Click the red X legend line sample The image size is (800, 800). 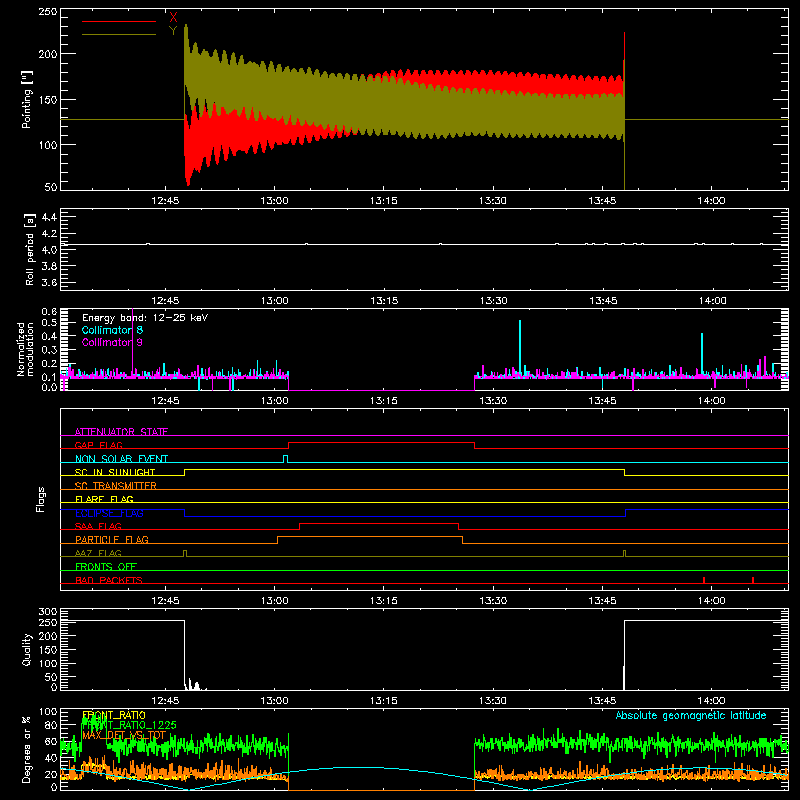pyautogui.click(x=119, y=21)
